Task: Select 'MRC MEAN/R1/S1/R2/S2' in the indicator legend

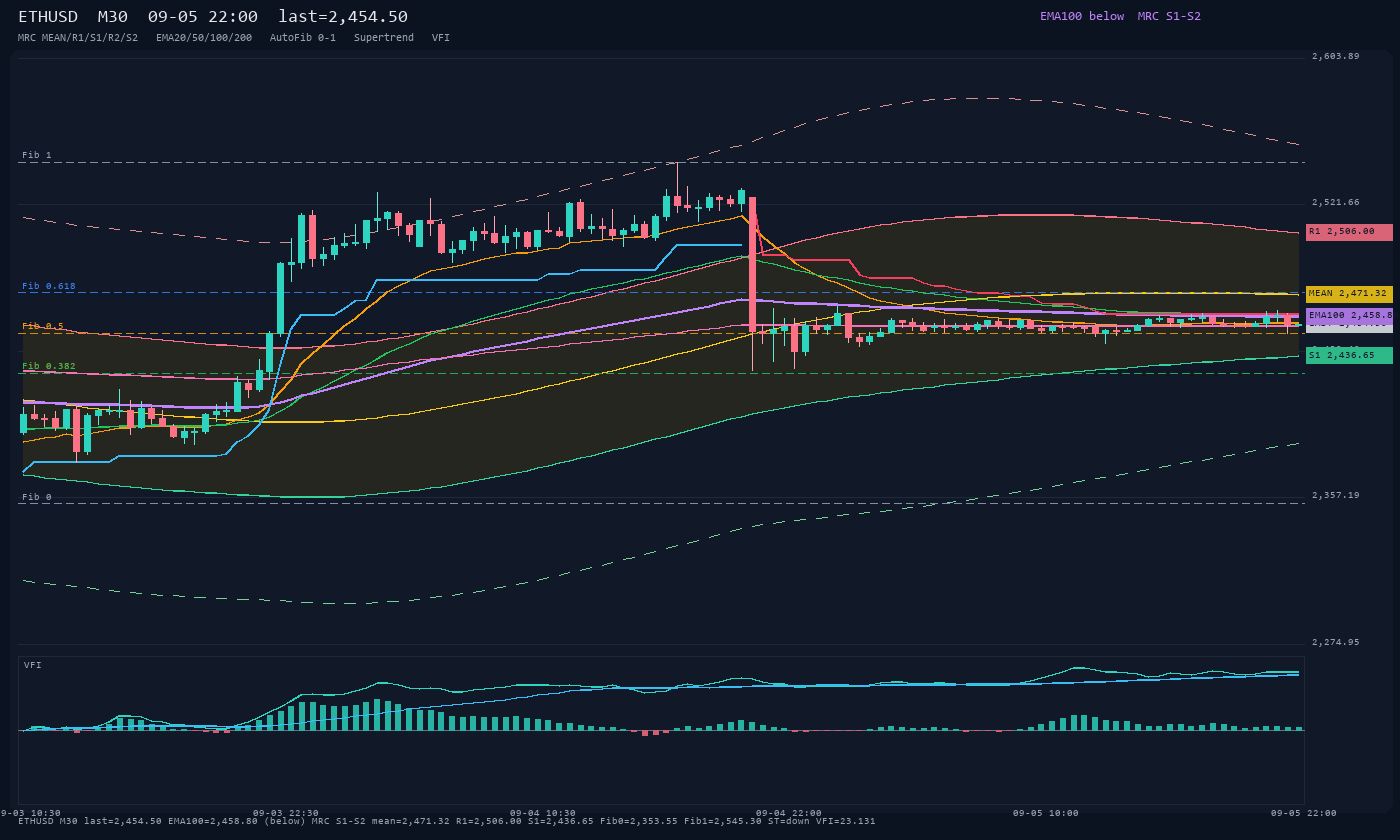Action: click(78, 38)
